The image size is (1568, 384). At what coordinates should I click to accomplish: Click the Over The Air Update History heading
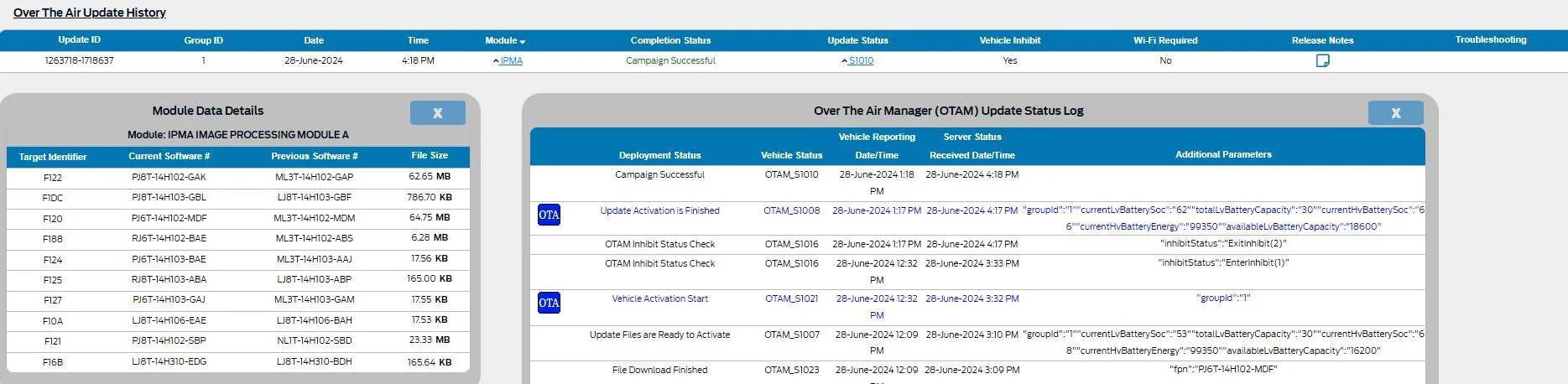[x=89, y=13]
